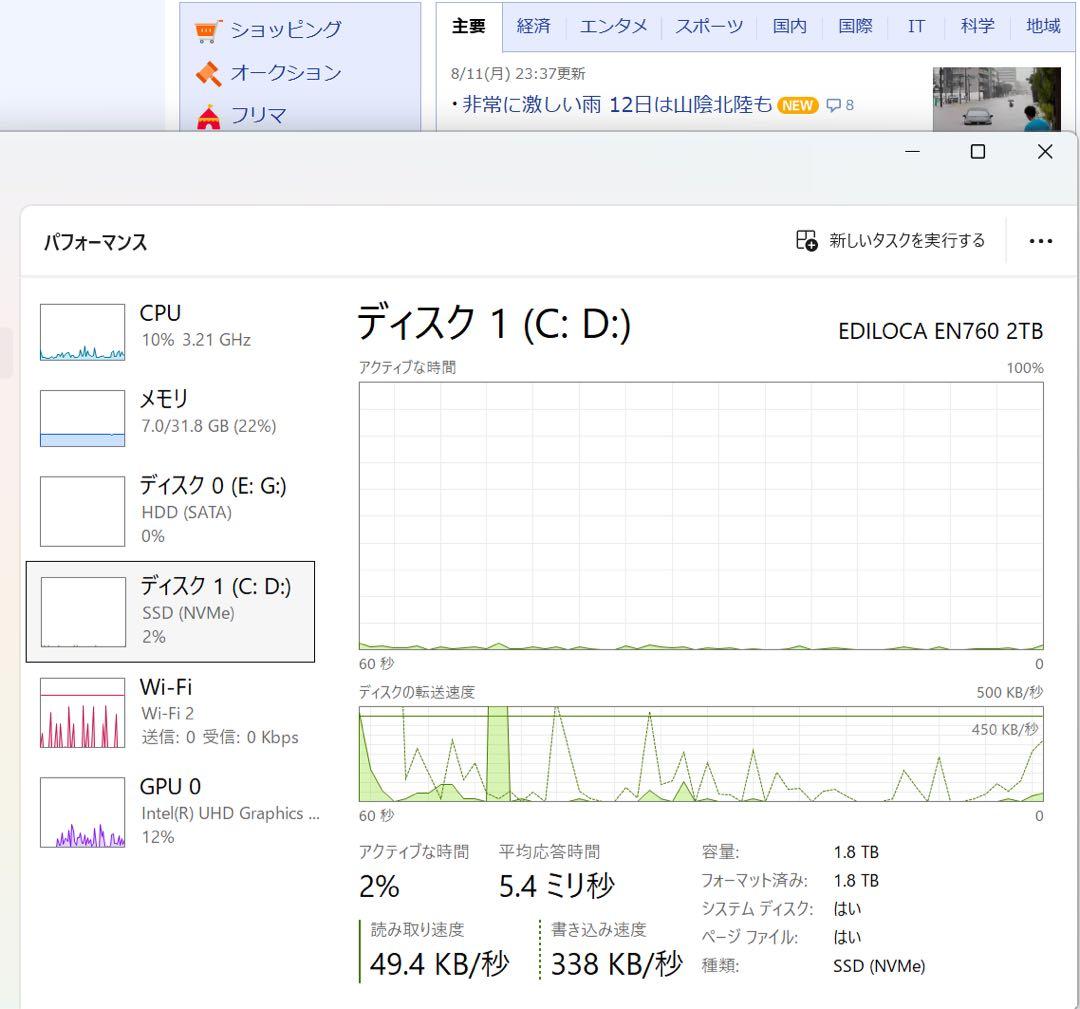Click the Yahoo shopping cart icon
The width and height of the screenshot is (1080, 1009).
tap(207, 29)
